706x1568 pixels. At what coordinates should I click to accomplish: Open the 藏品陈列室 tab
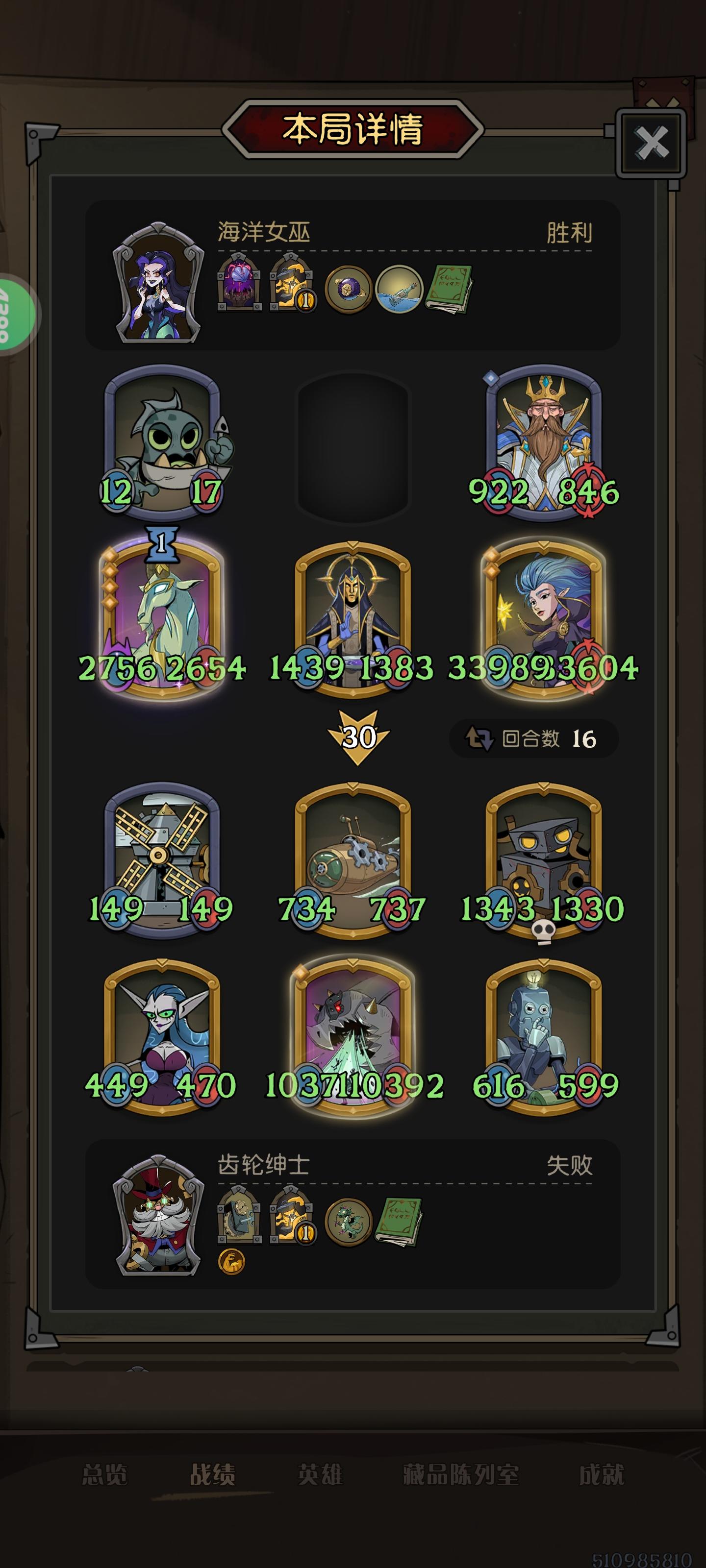[x=460, y=1475]
